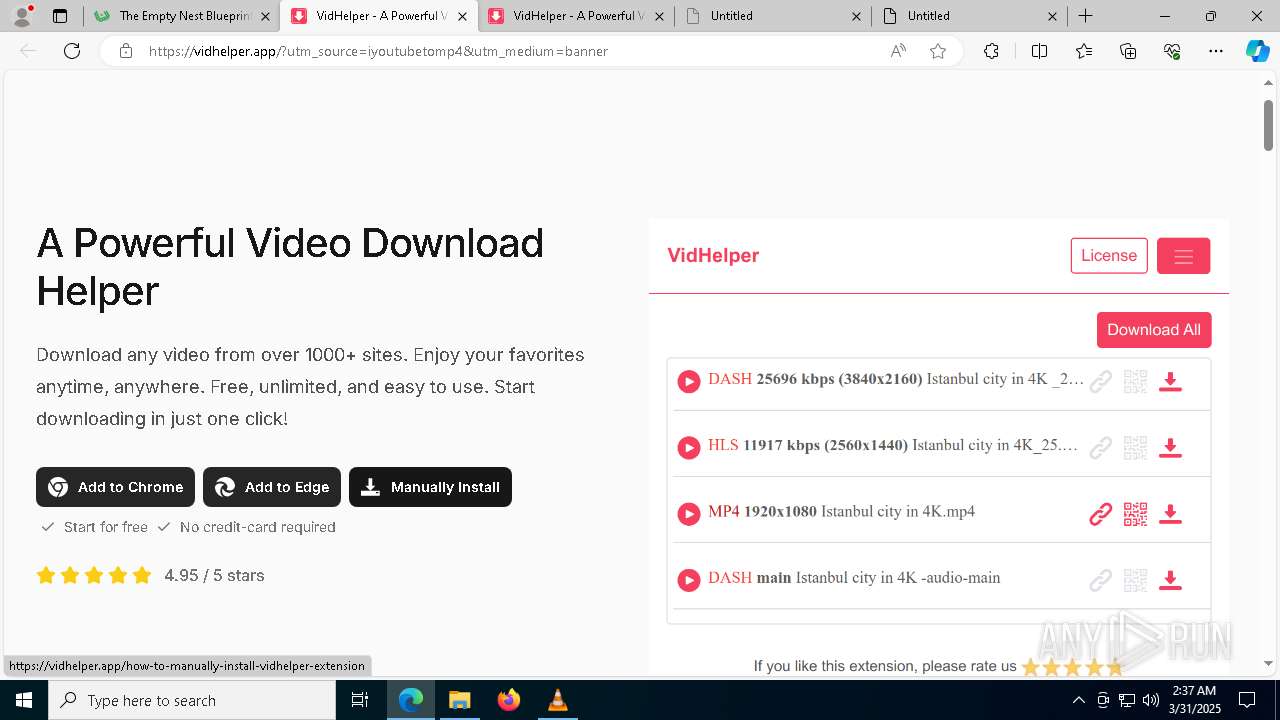Play the MP4 1920x1080 video entry
Viewport: 1280px width, 720px height.
tap(689, 514)
